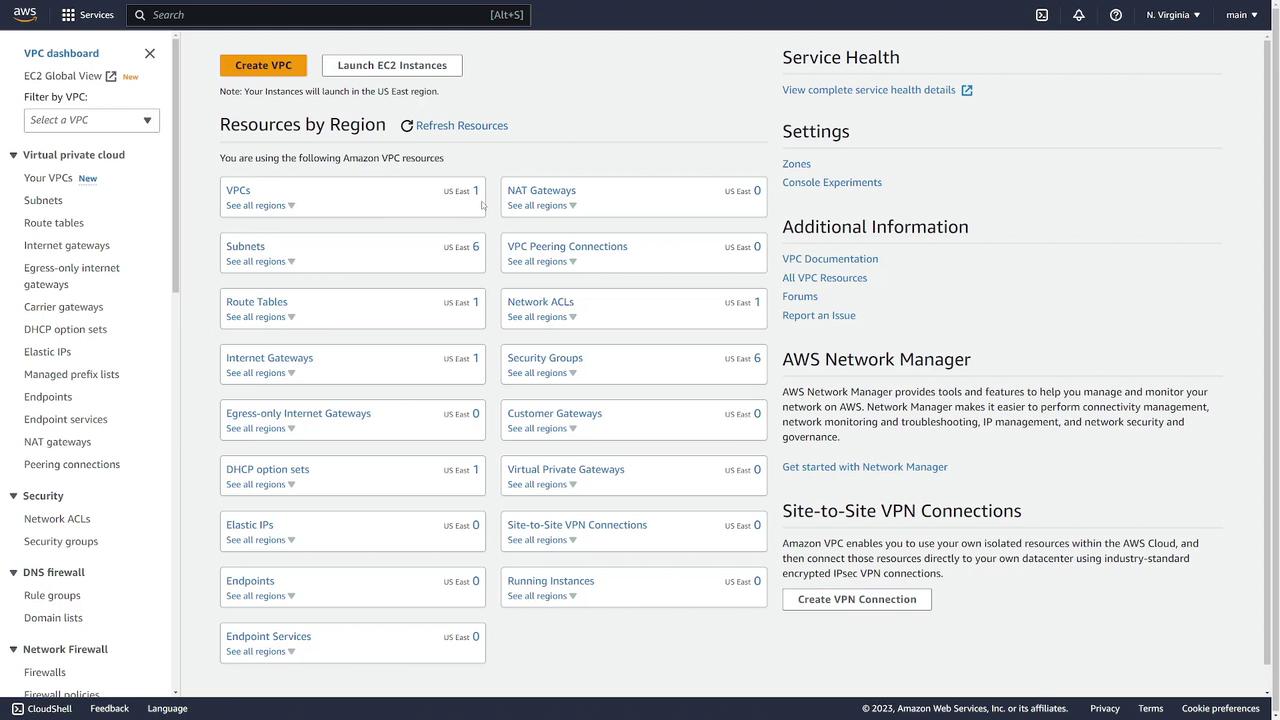Image resolution: width=1280 pixels, height=720 pixels.
Task: Click the Create VPN Connection button
Action: click(x=857, y=599)
